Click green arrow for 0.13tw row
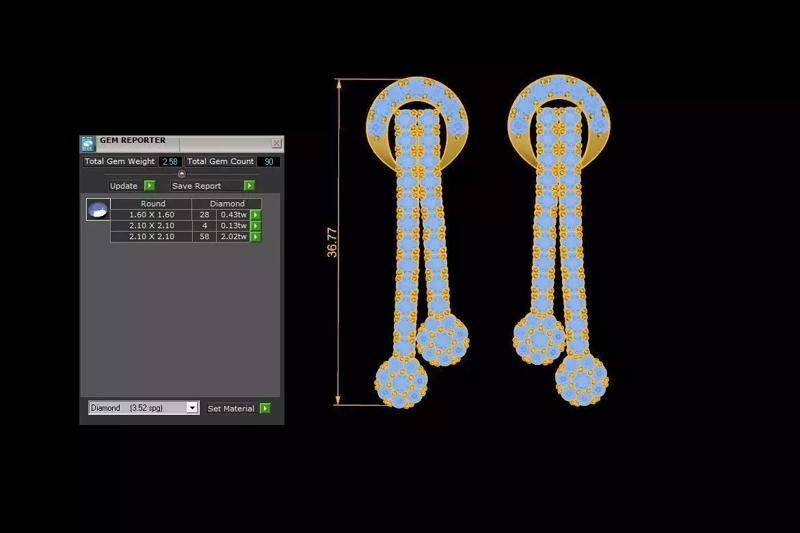 (256, 226)
